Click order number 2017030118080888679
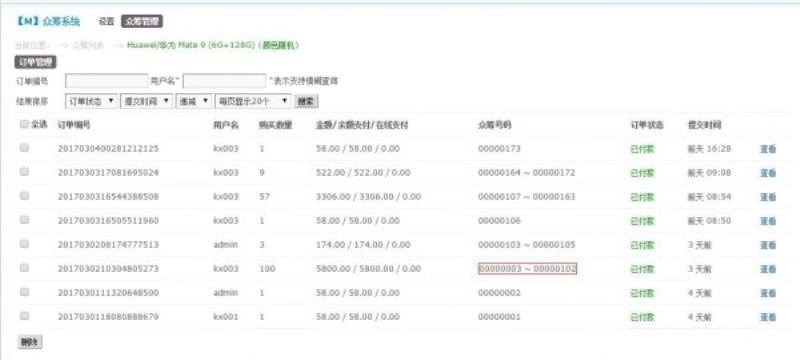The height and width of the screenshot is (360, 800). [108, 317]
